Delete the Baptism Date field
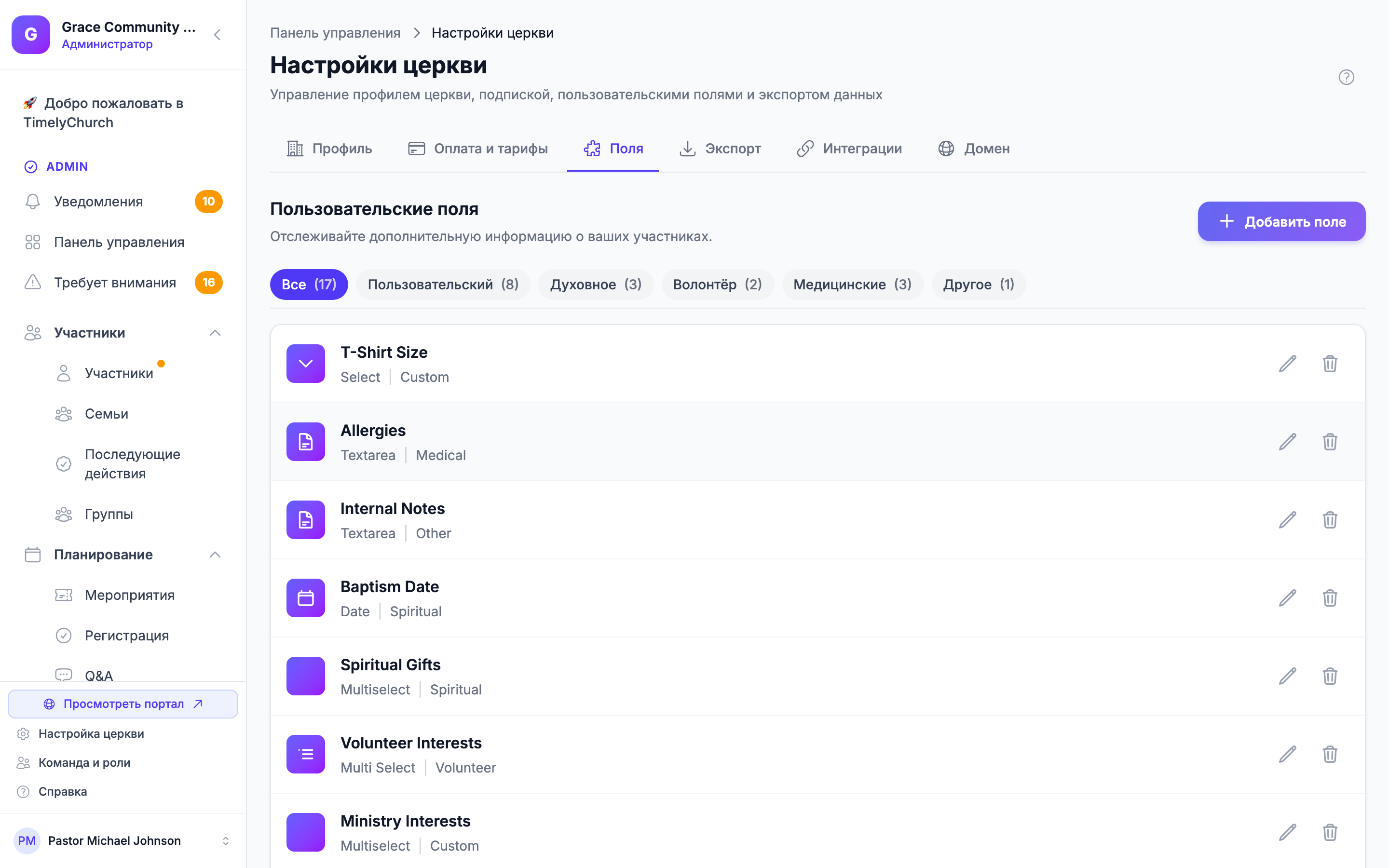 click(x=1330, y=597)
